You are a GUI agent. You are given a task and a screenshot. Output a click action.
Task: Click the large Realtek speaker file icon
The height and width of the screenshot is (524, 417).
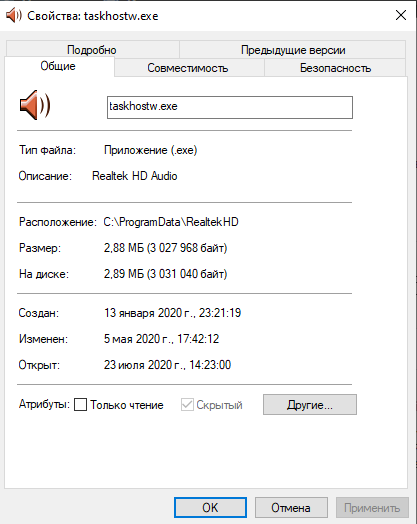35,105
